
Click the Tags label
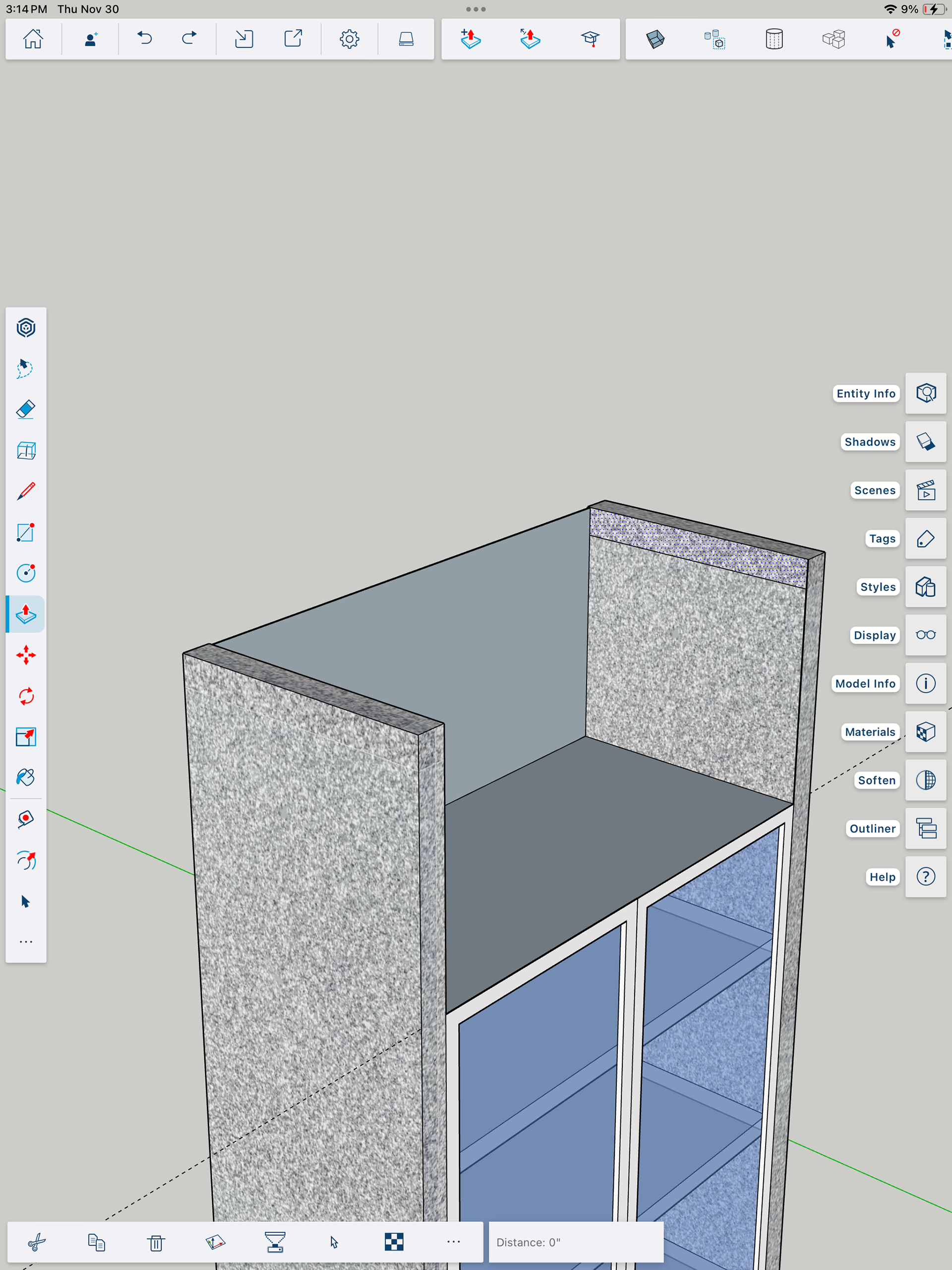882,539
